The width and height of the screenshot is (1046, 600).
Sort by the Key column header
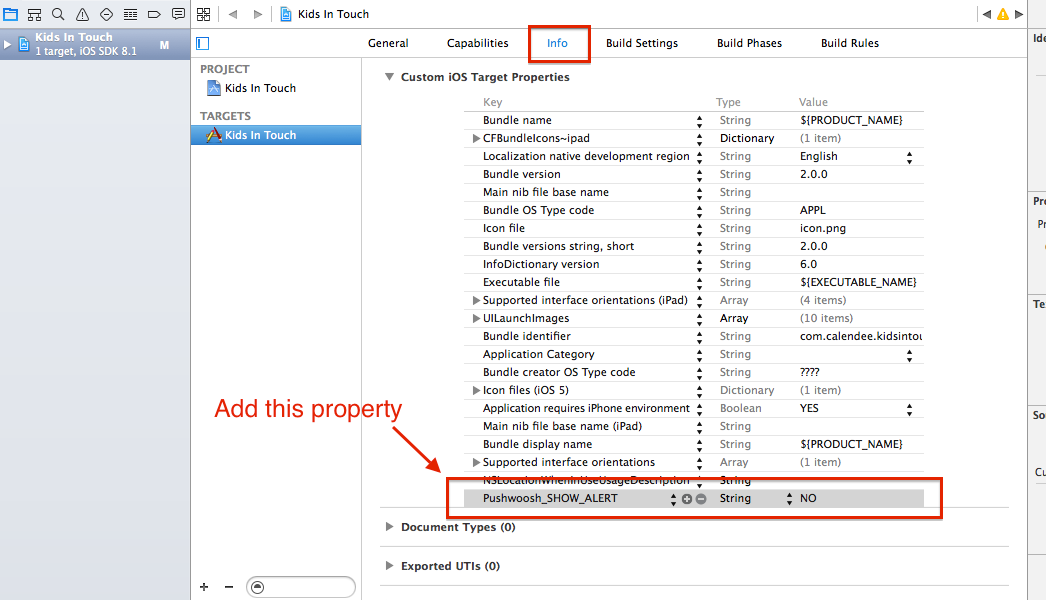492,102
